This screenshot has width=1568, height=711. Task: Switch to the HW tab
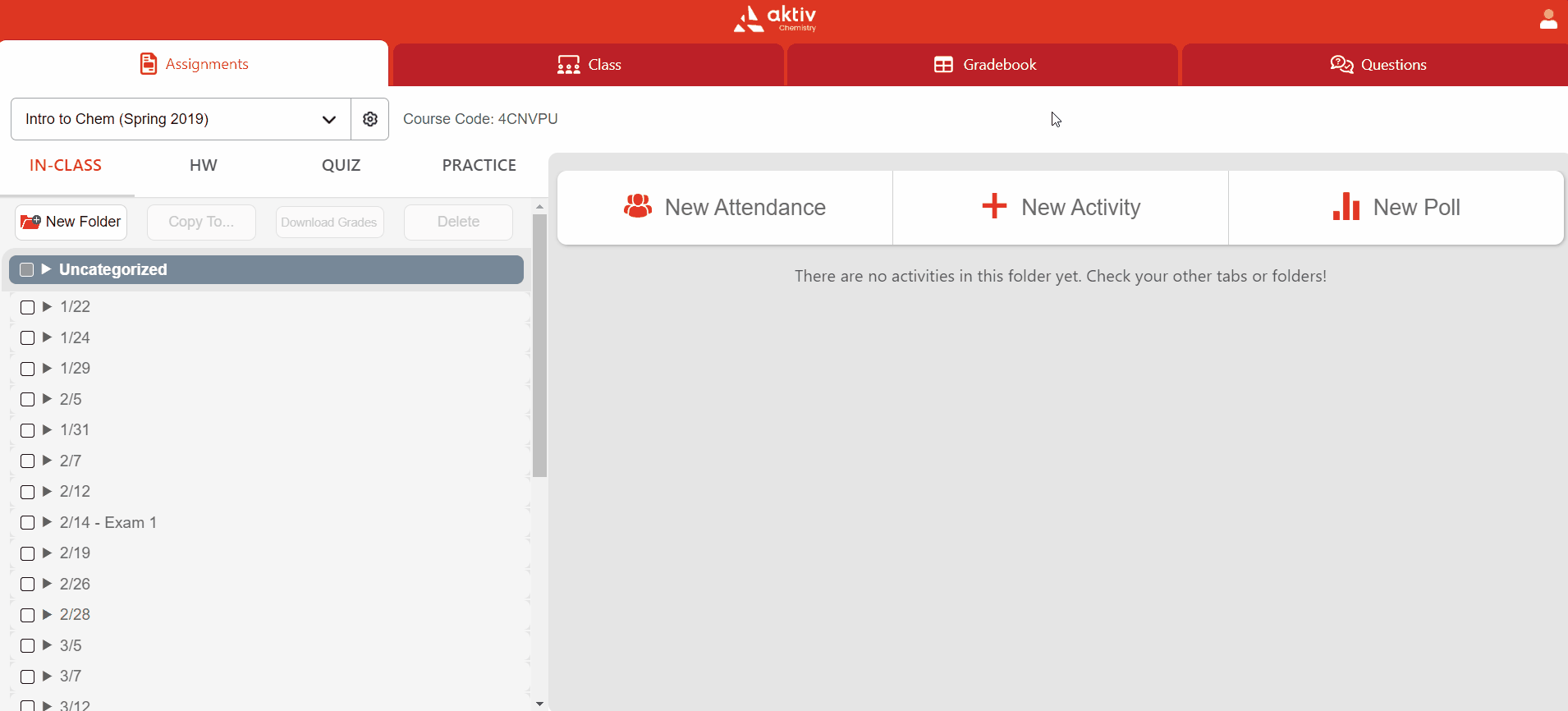pyautogui.click(x=203, y=165)
